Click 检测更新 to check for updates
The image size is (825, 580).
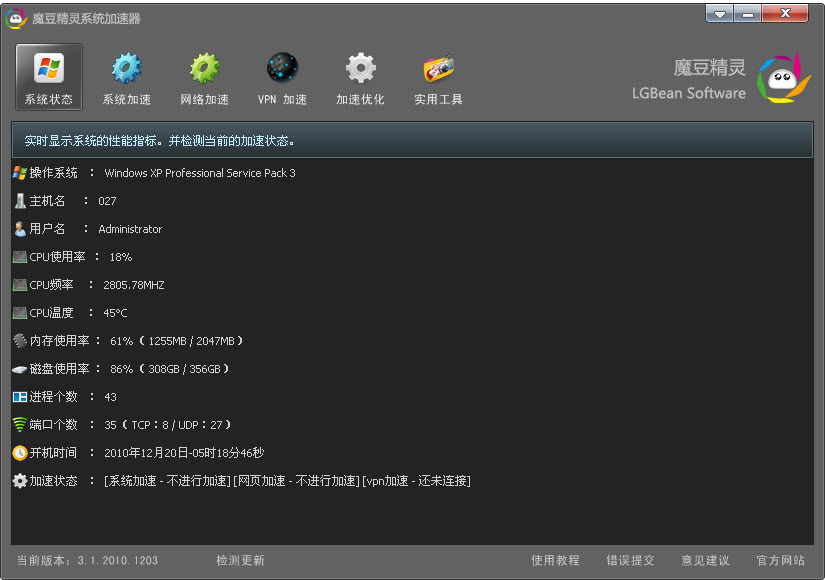(x=240, y=561)
